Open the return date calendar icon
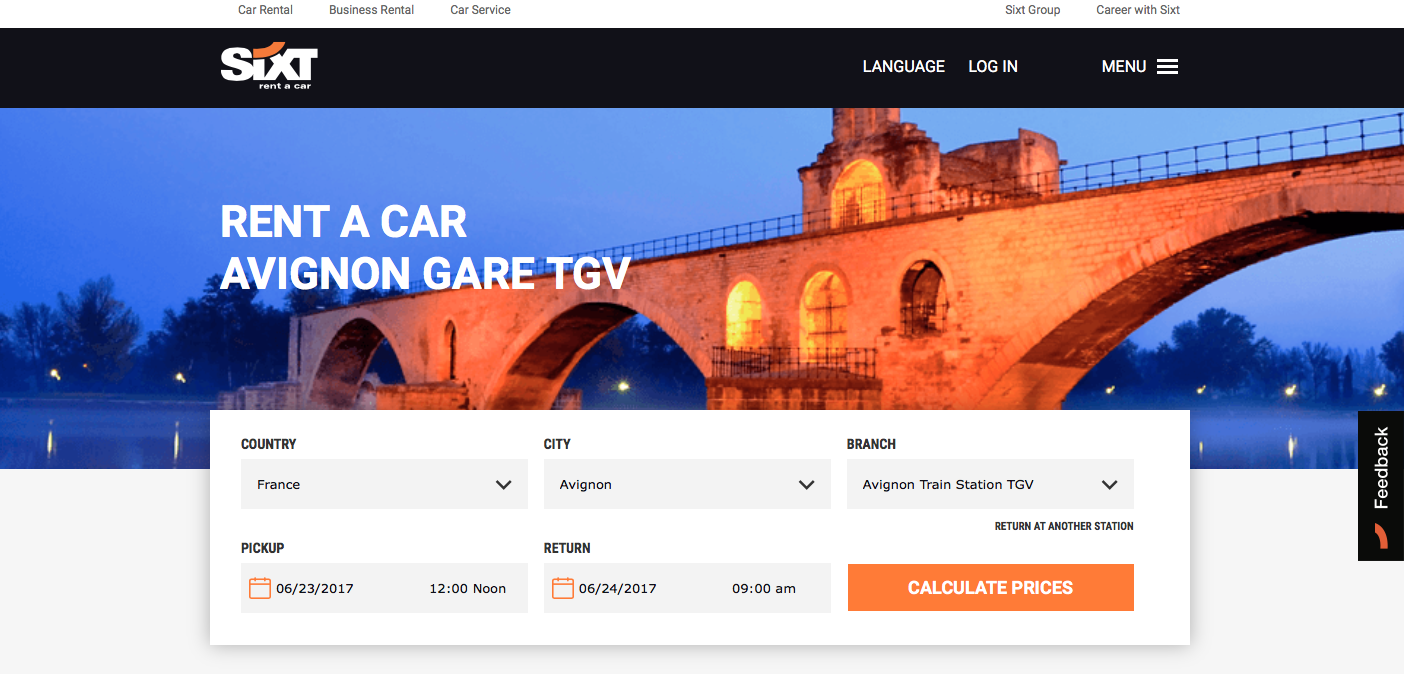Screen dimensions: 1404x674 click(563, 588)
